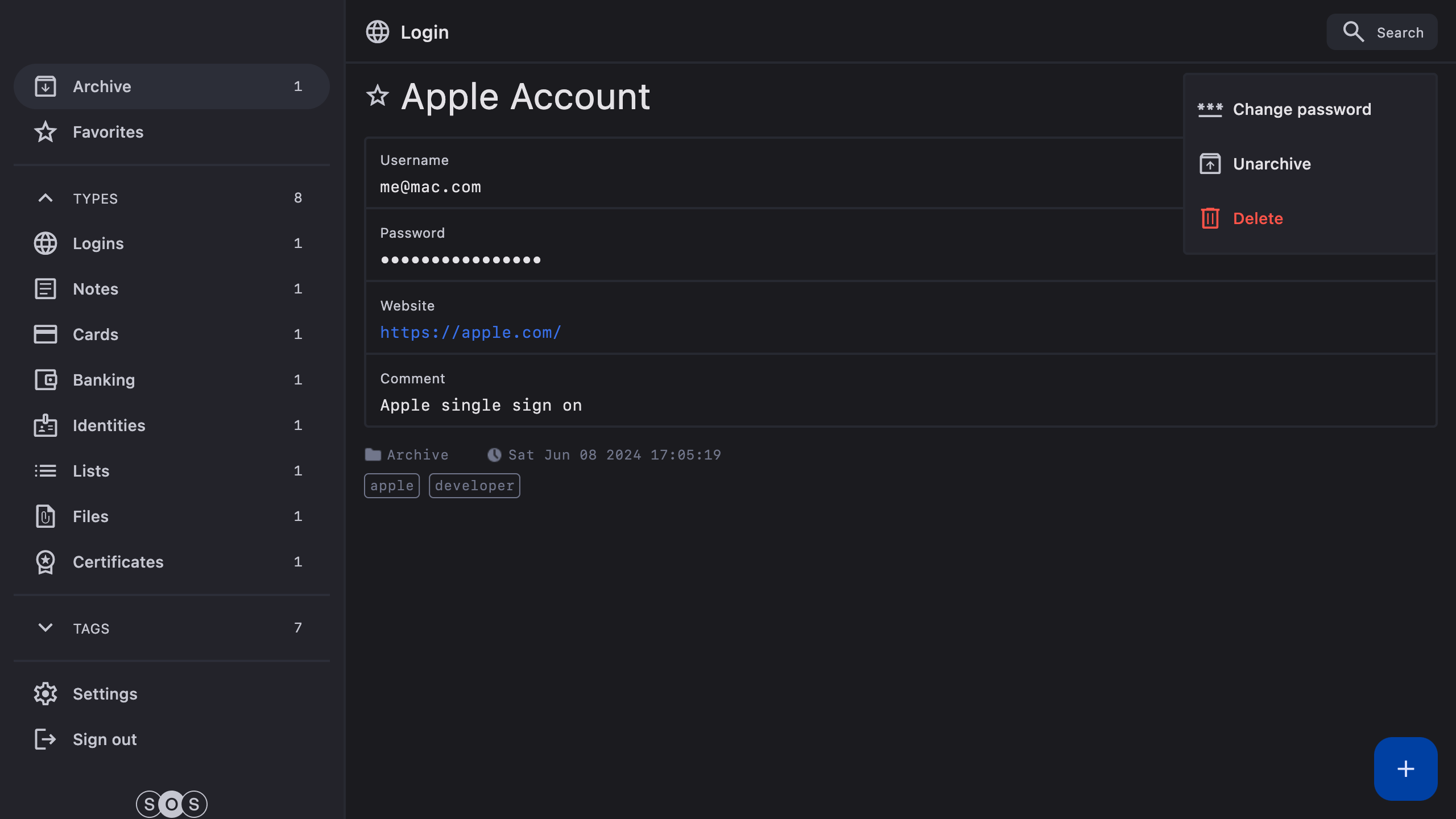Select Delete in the item menu
The image size is (1456, 819).
pyautogui.click(x=1257, y=218)
